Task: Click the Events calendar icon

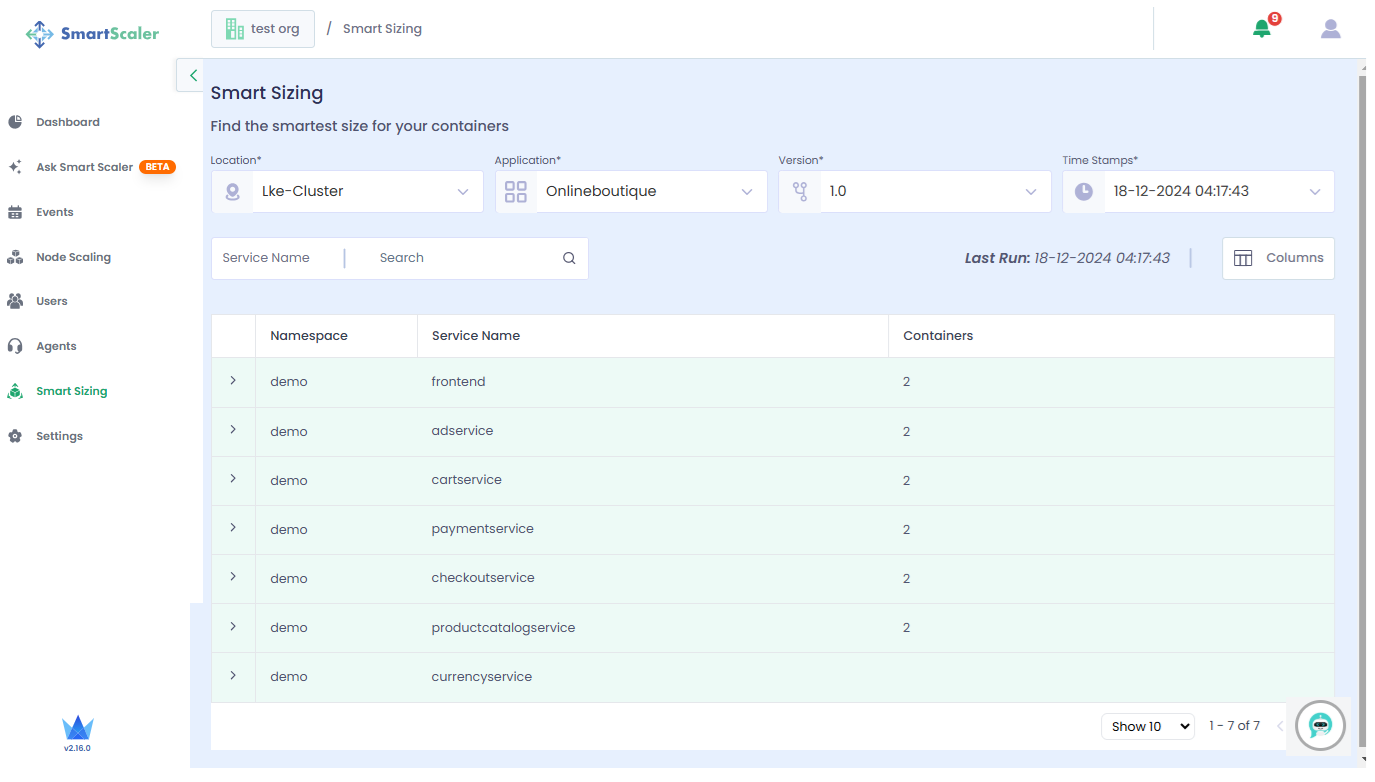Action: (x=15, y=212)
